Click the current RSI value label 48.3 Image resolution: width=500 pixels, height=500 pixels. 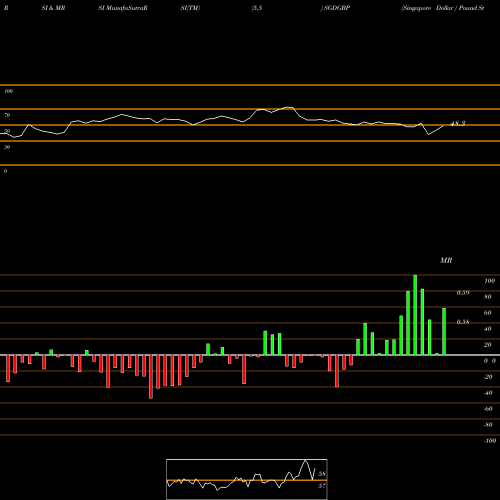click(457, 124)
